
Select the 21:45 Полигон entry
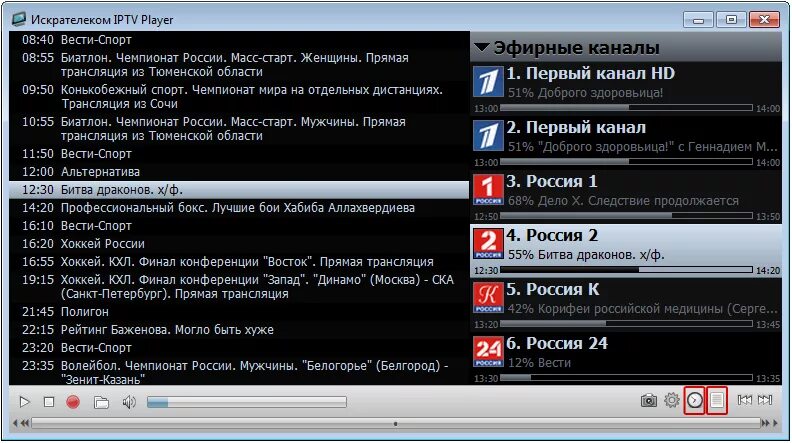click(x=239, y=312)
